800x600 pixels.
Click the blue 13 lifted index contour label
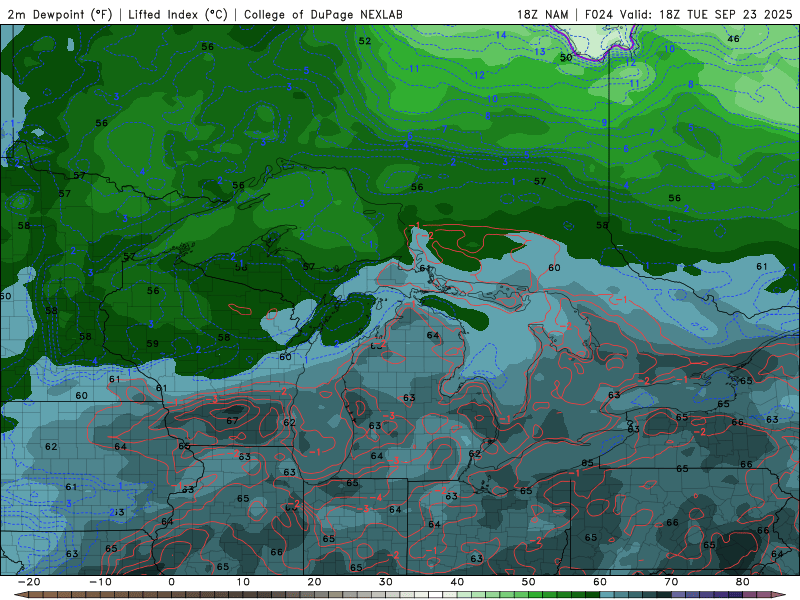[540, 52]
